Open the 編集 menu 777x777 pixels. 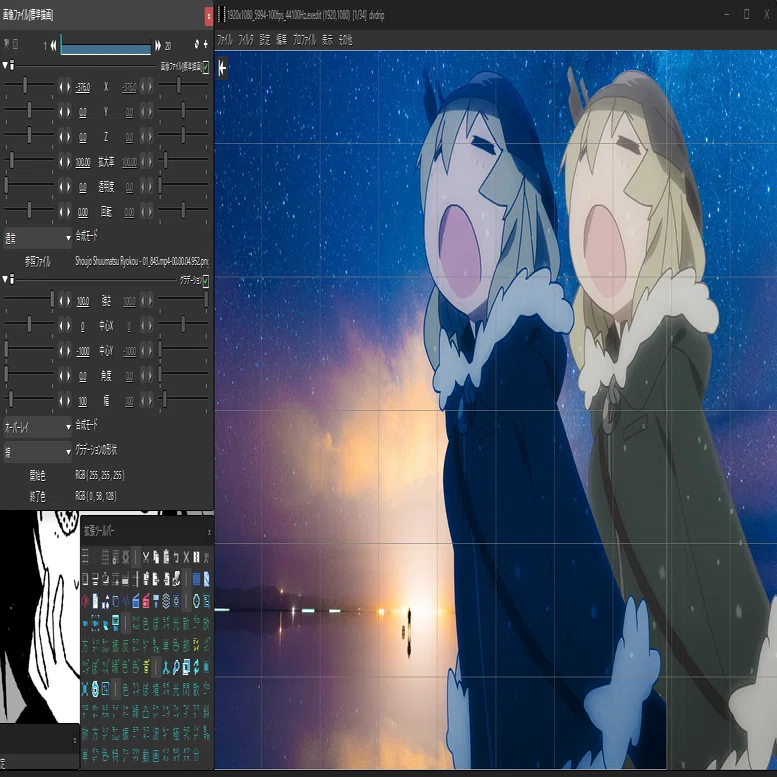(281, 40)
